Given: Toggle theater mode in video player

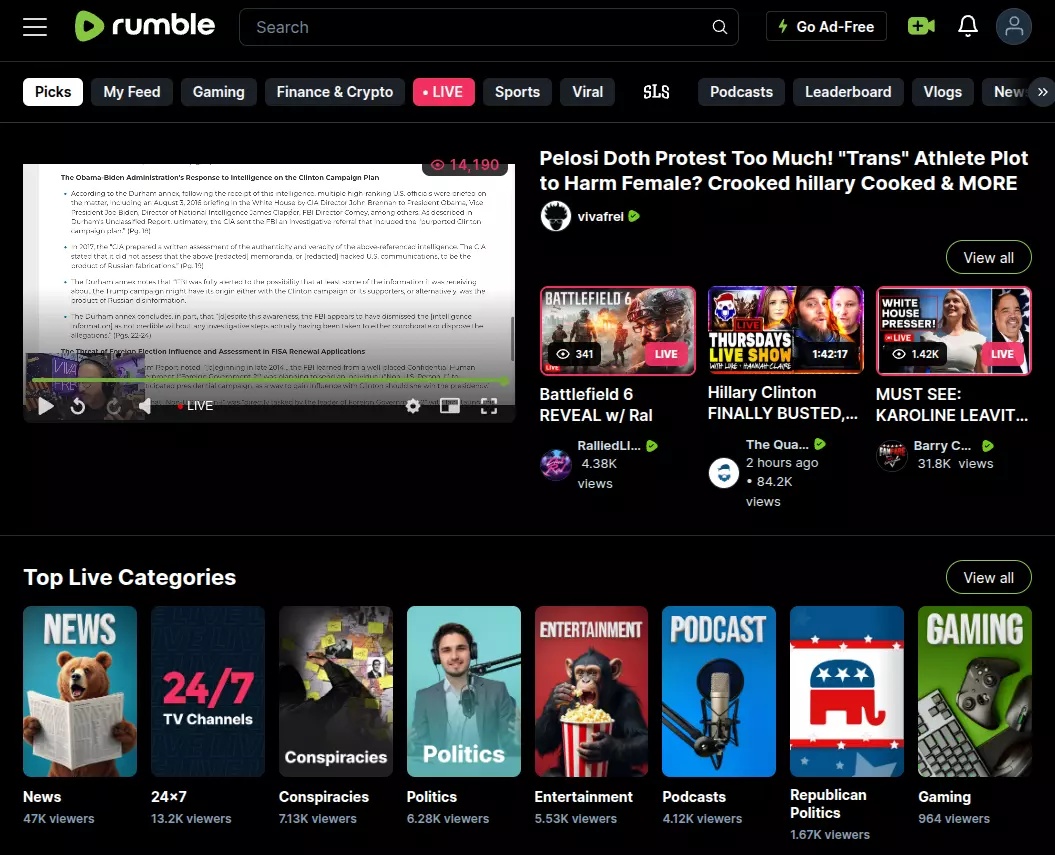Looking at the screenshot, I should [x=450, y=406].
